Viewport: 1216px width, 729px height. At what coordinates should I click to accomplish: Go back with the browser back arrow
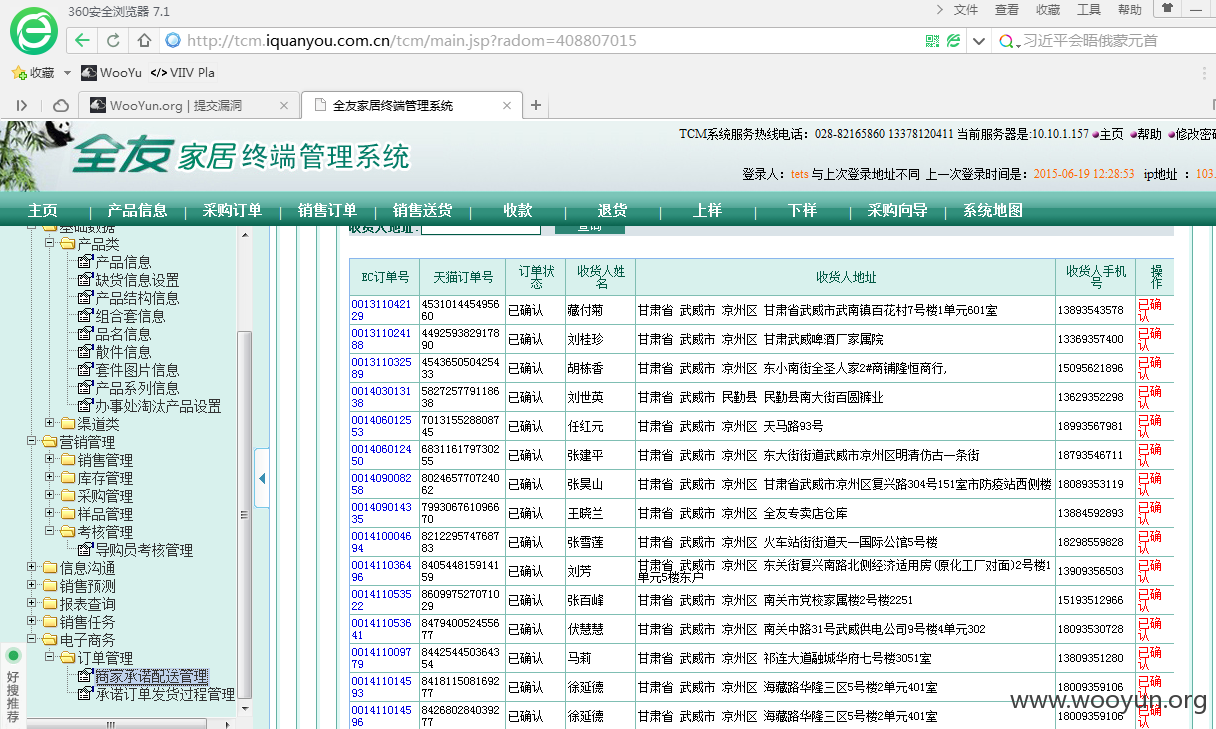[83, 41]
